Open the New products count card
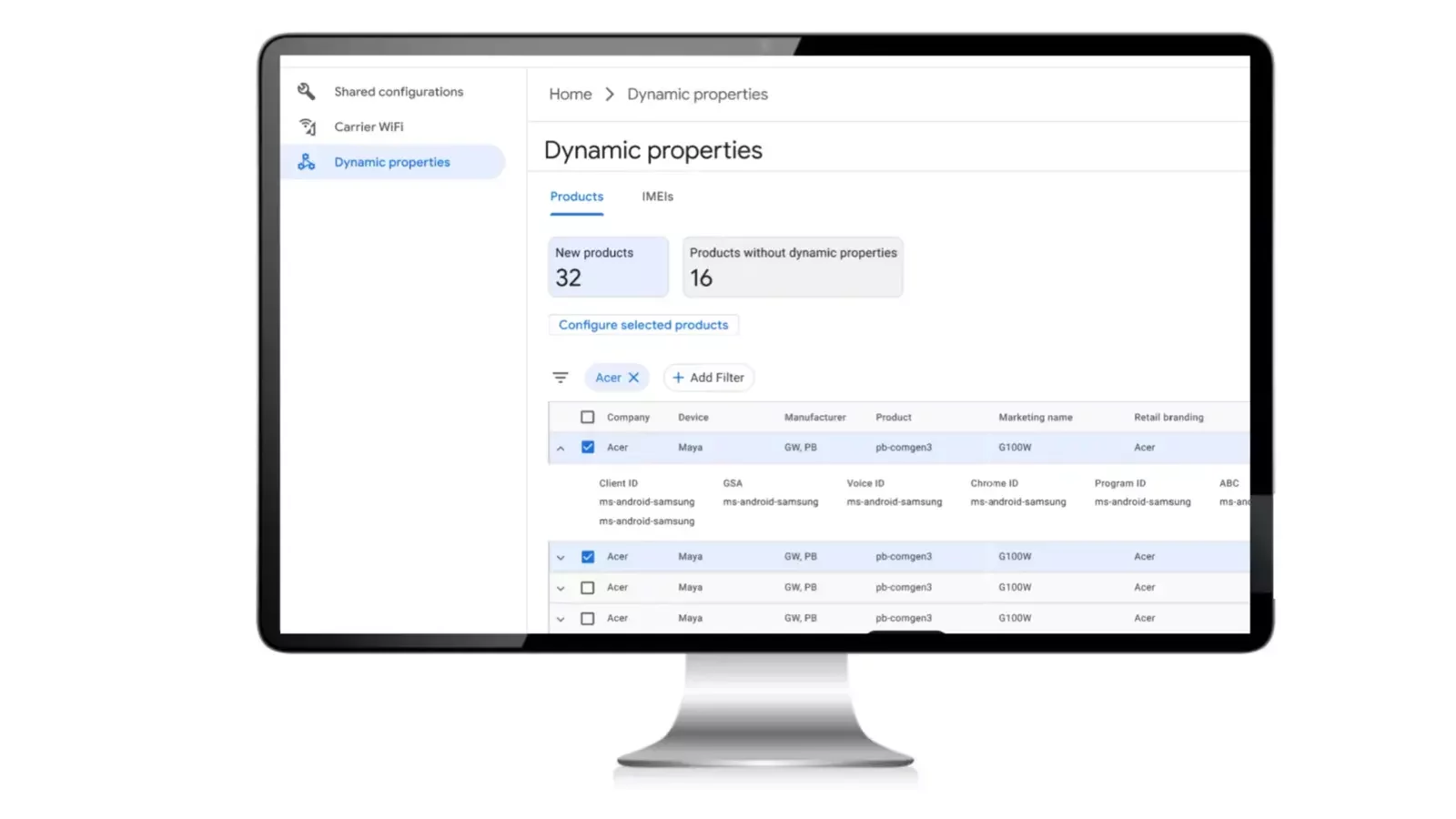This screenshot has width=1456, height=819. tap(608, 267)
